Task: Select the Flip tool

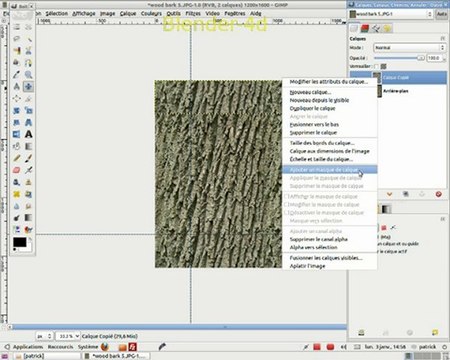Action: pos(17,134)
